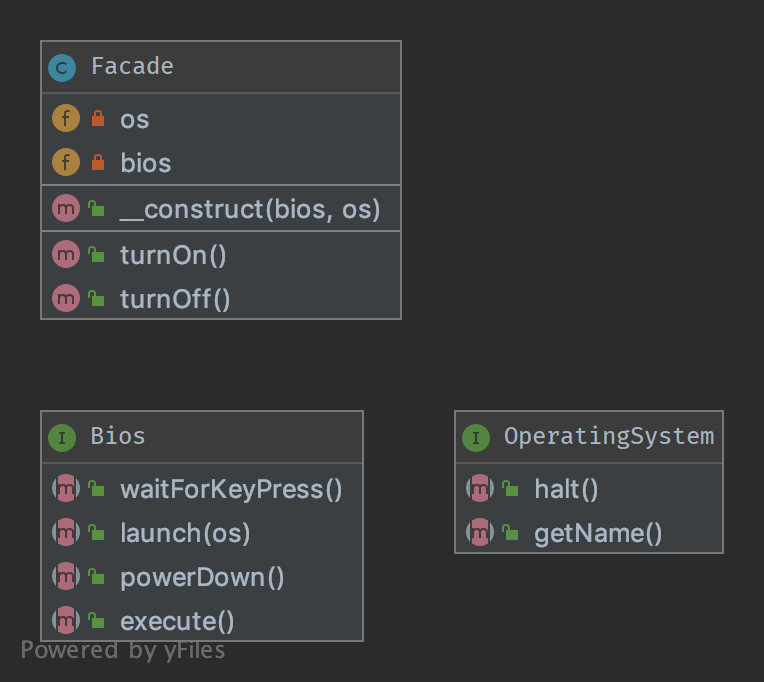Click the private lock icon on os field
Screen dimensions: 764x682
pyautogui.click(x=97, y=119)
